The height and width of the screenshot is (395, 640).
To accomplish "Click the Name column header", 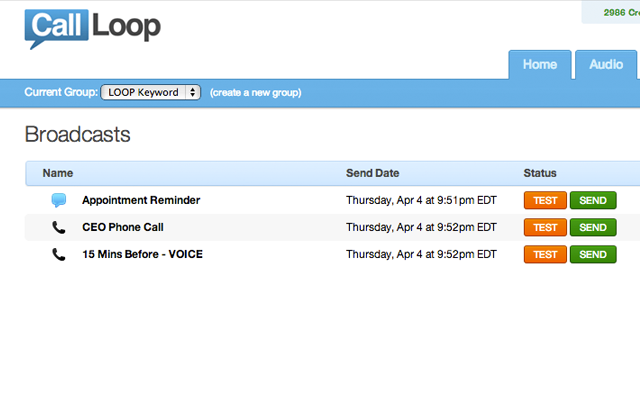I will click(58, 173).
